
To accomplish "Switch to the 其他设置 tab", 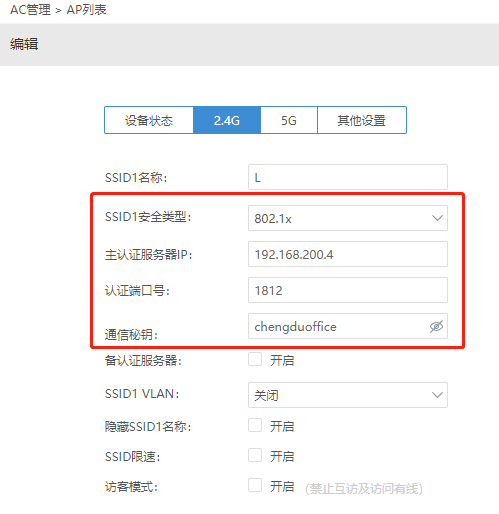I will click(x=362, y=120).
